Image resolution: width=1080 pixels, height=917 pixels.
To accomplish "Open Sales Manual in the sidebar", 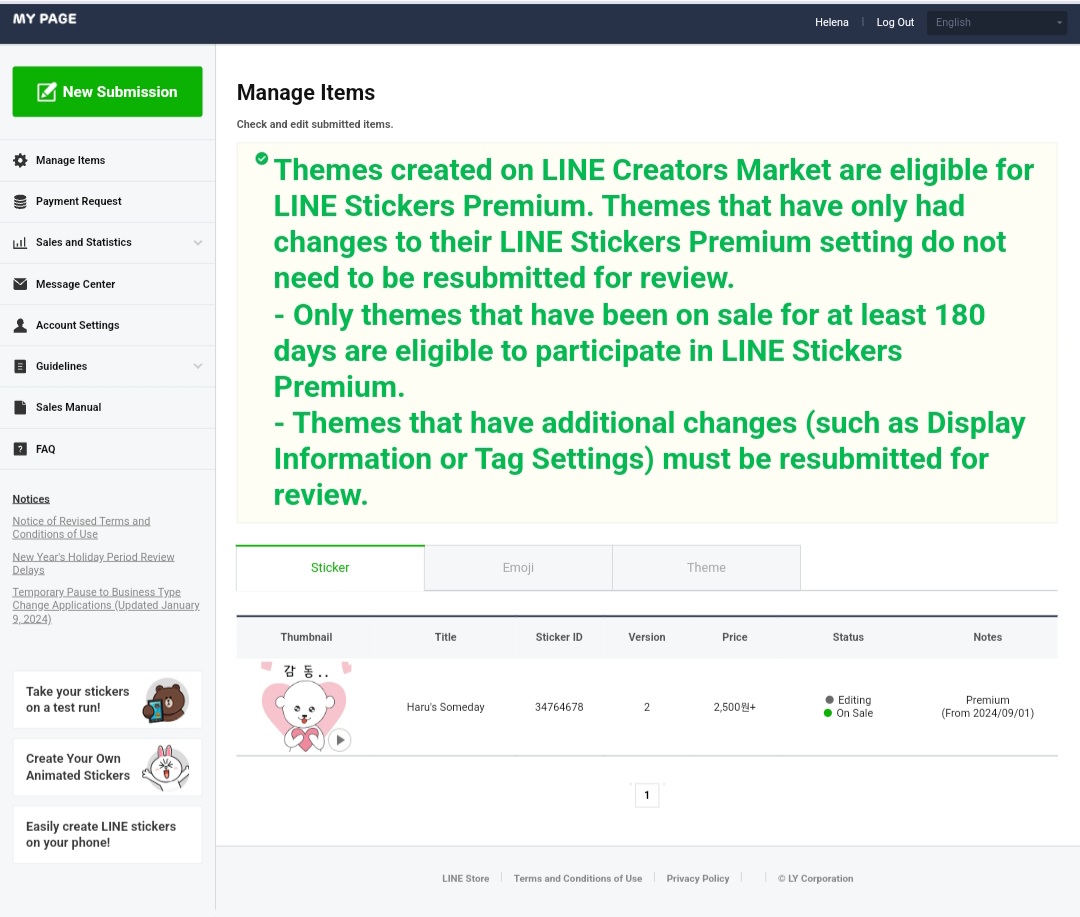I will pyautogui.click(x=107, y=407).
